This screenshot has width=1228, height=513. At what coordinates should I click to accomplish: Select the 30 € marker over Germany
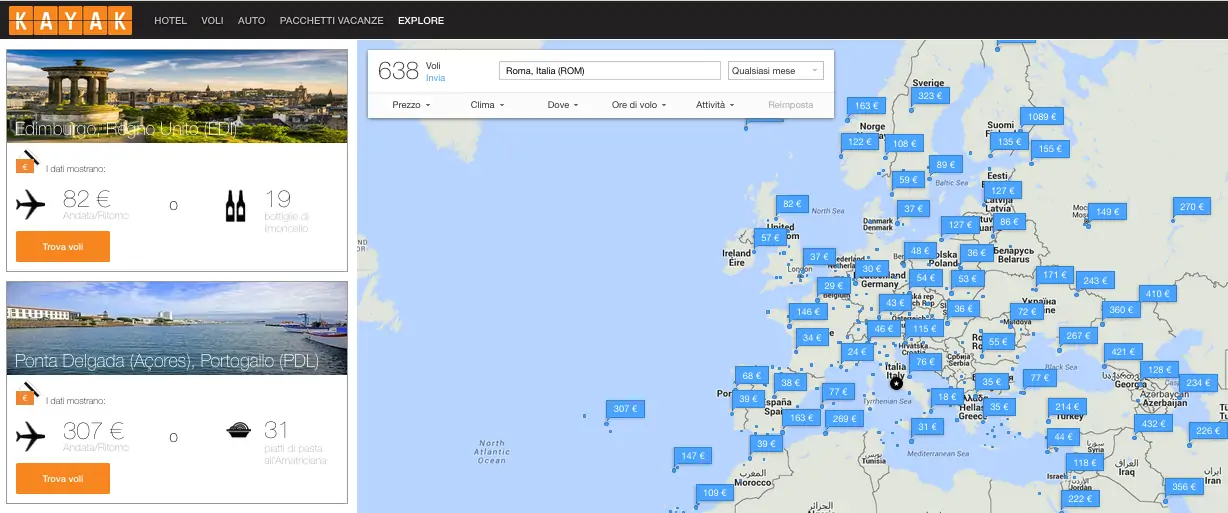tap(872, 269)
